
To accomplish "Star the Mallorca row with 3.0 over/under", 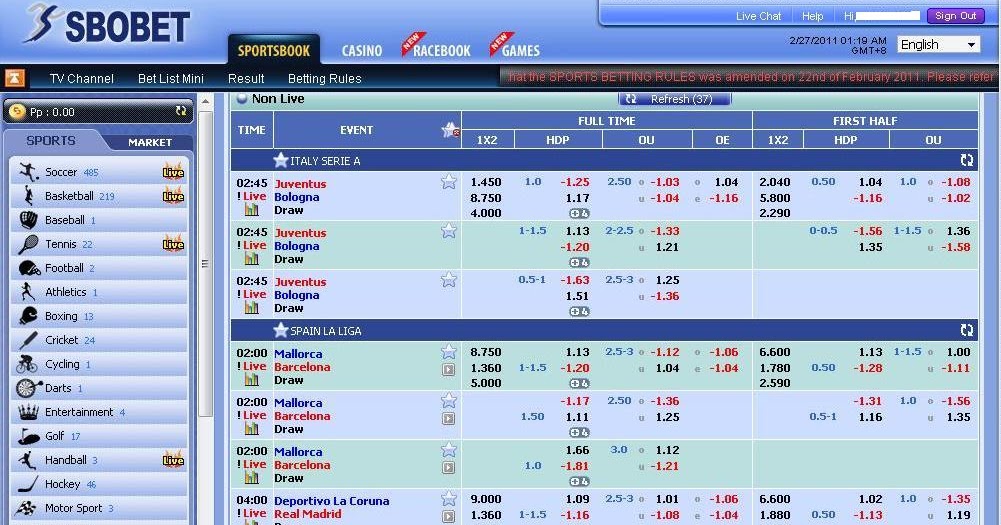I will pyautogui.click(x=449, y=450).
